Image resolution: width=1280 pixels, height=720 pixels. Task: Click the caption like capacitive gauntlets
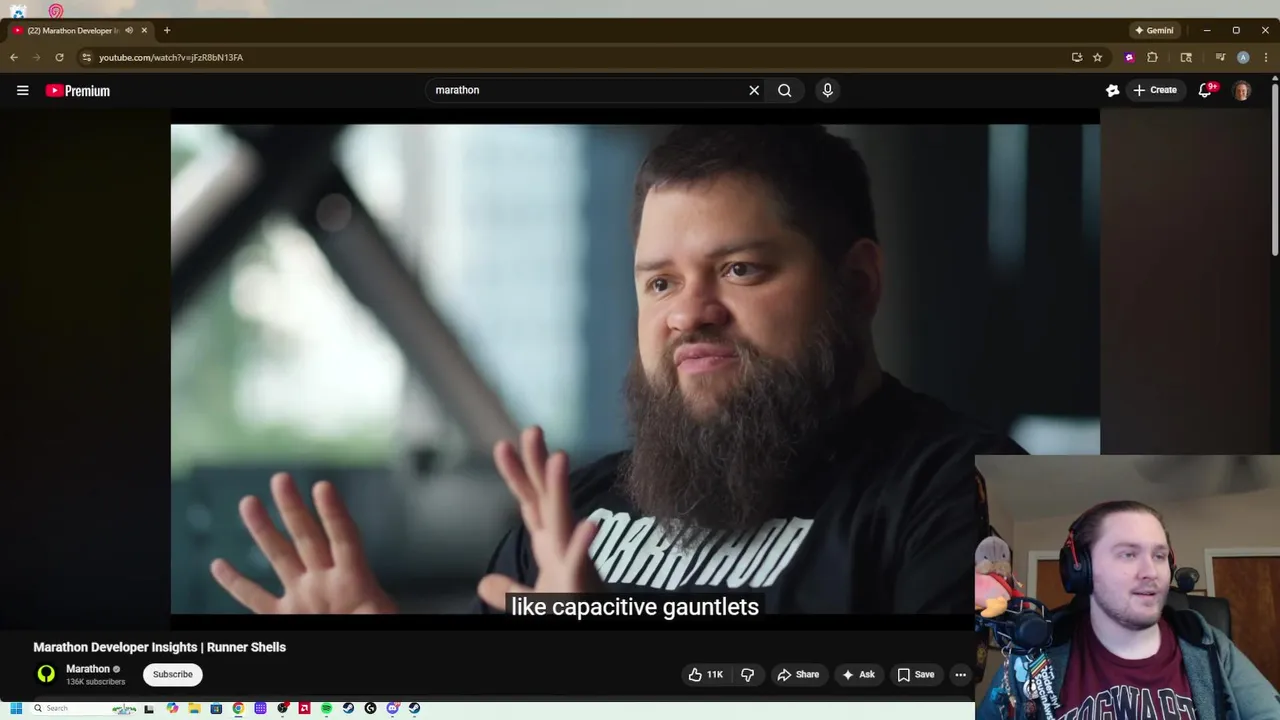click(x=635, y=607)
